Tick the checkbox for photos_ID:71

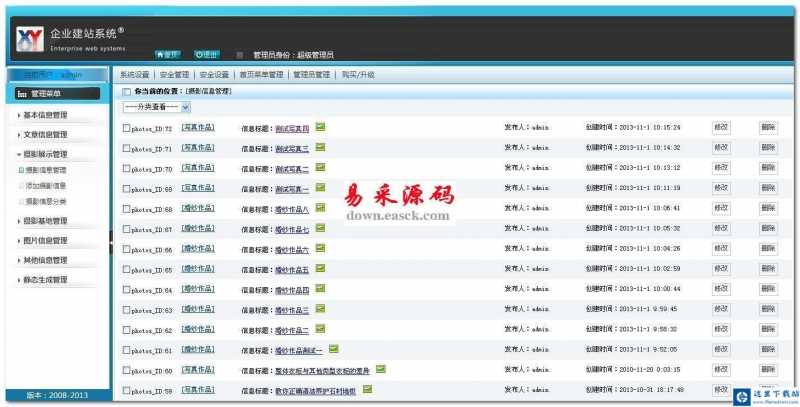pyautogui.click(x=126, y=148)
